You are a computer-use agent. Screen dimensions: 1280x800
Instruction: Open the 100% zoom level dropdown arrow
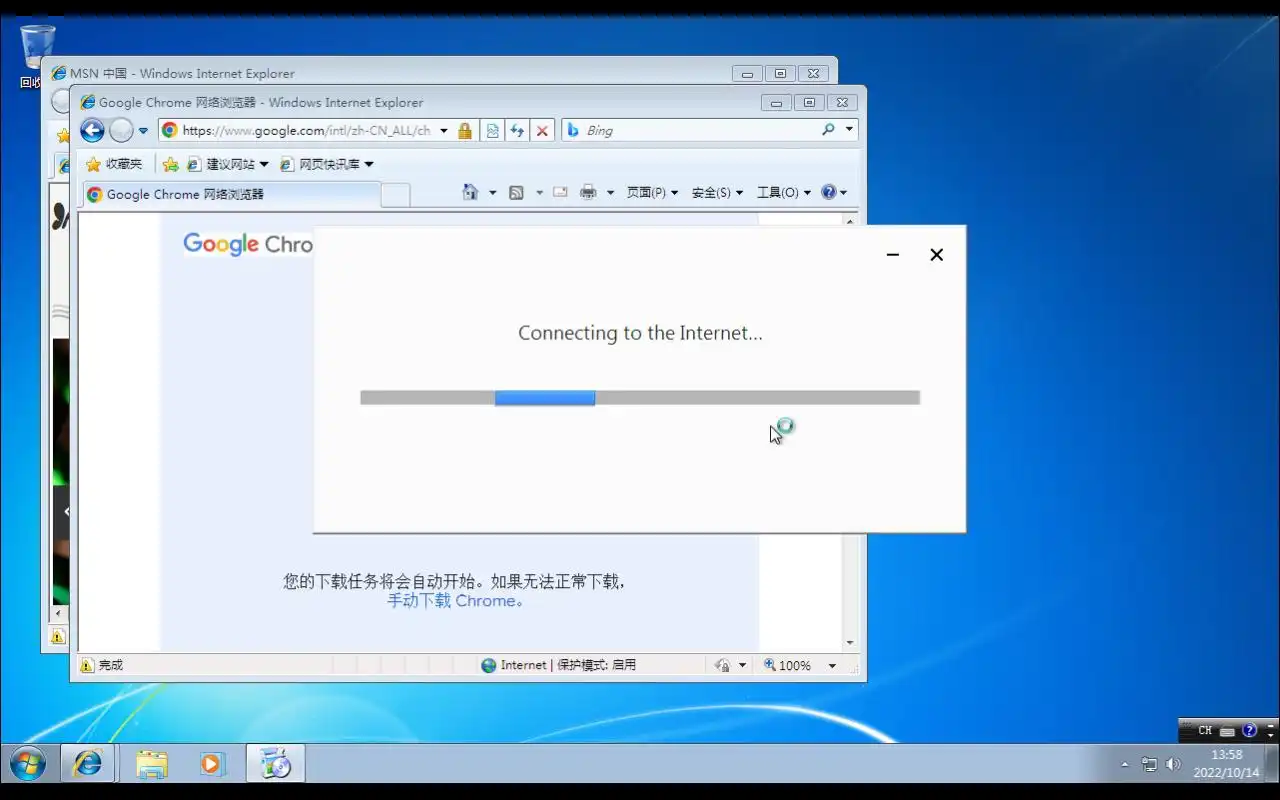point(832,666)
